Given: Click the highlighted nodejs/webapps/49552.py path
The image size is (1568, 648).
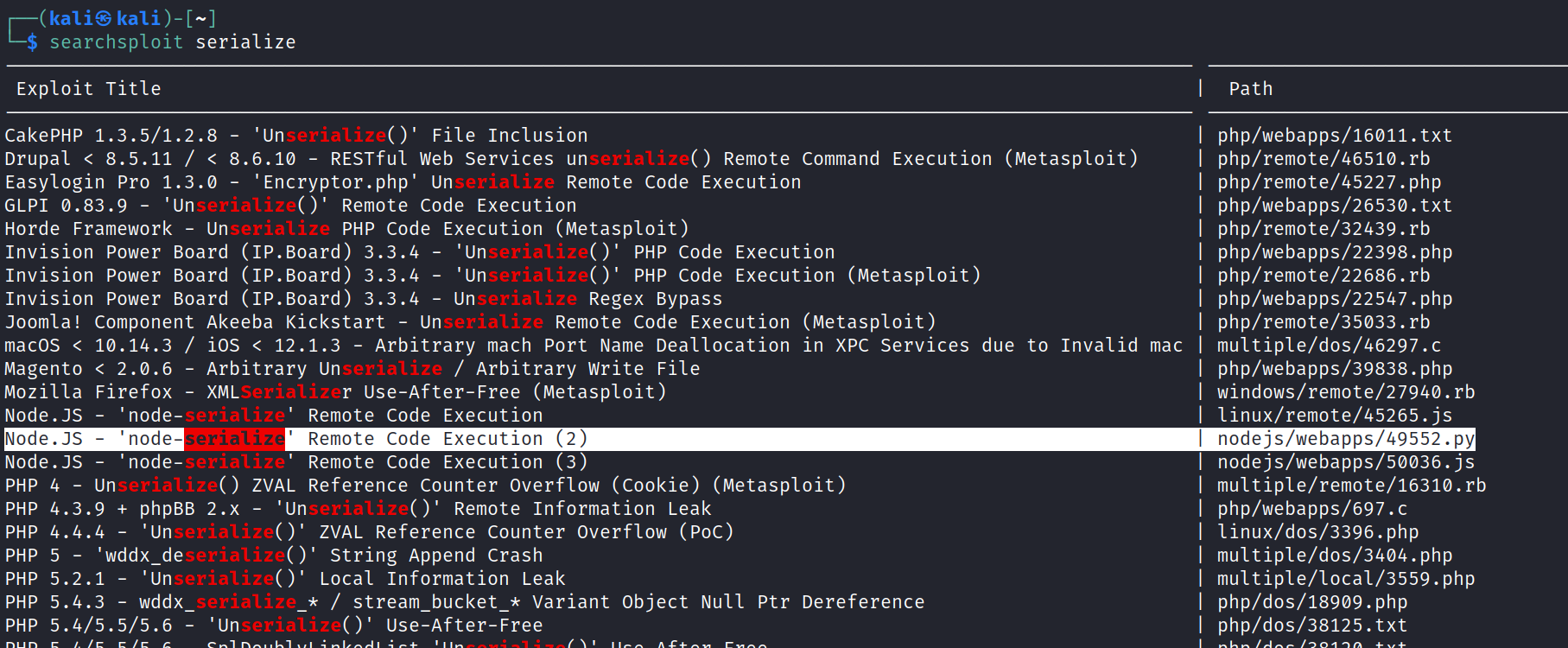Looking at the screenshot, I should pos(1346,439).
